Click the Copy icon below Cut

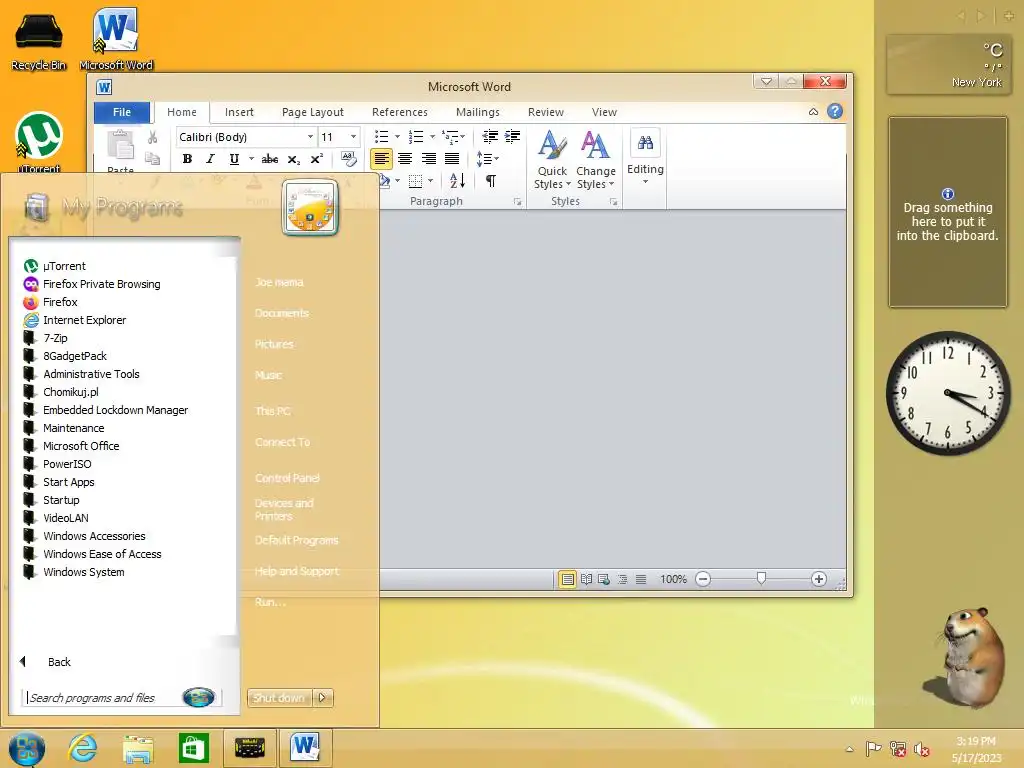pyautogui.click(x=153, y=159)
